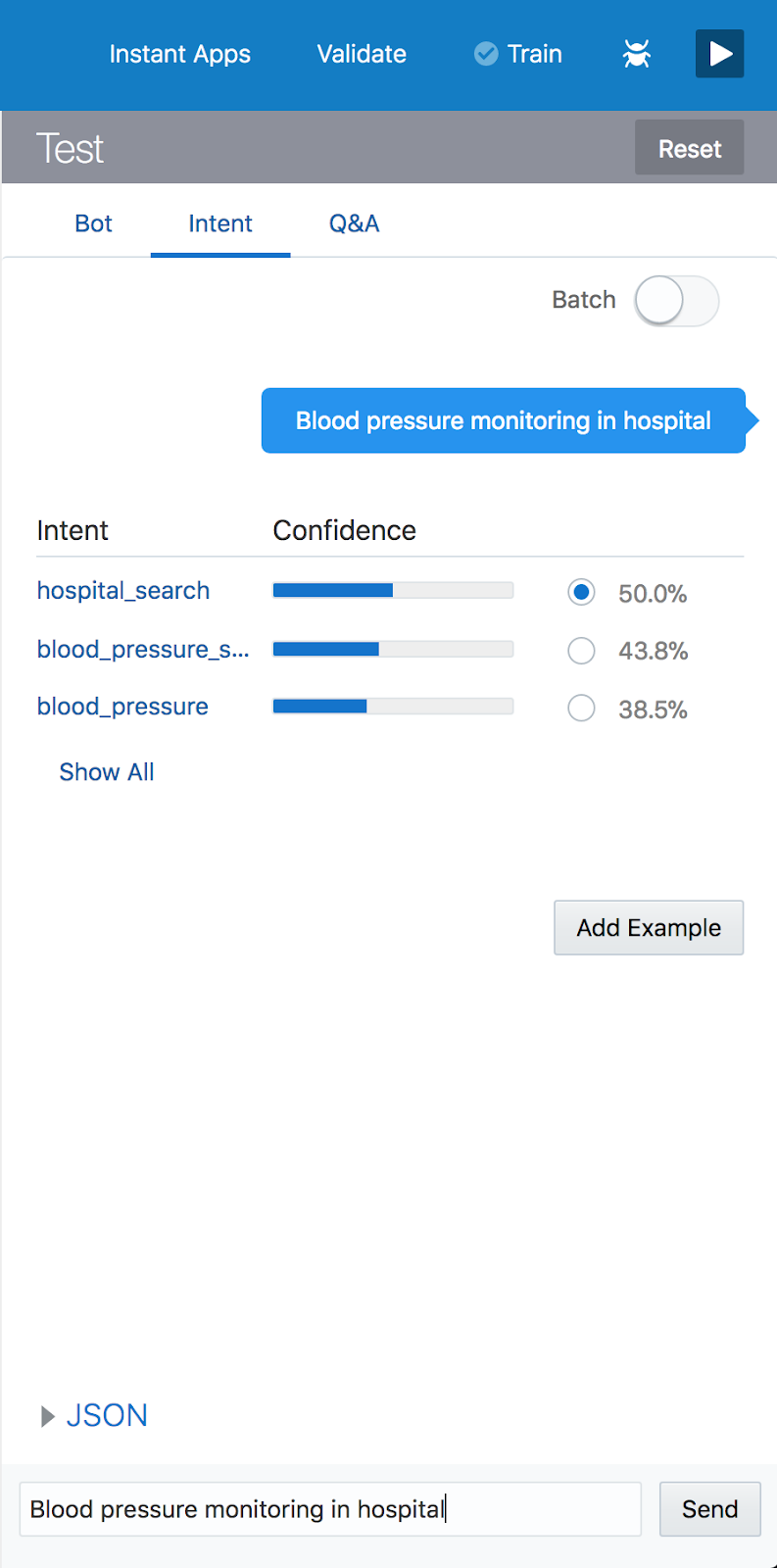
Task: Open Instant Apps in the header
Action: pyautogui.click(x=180, y=54)
